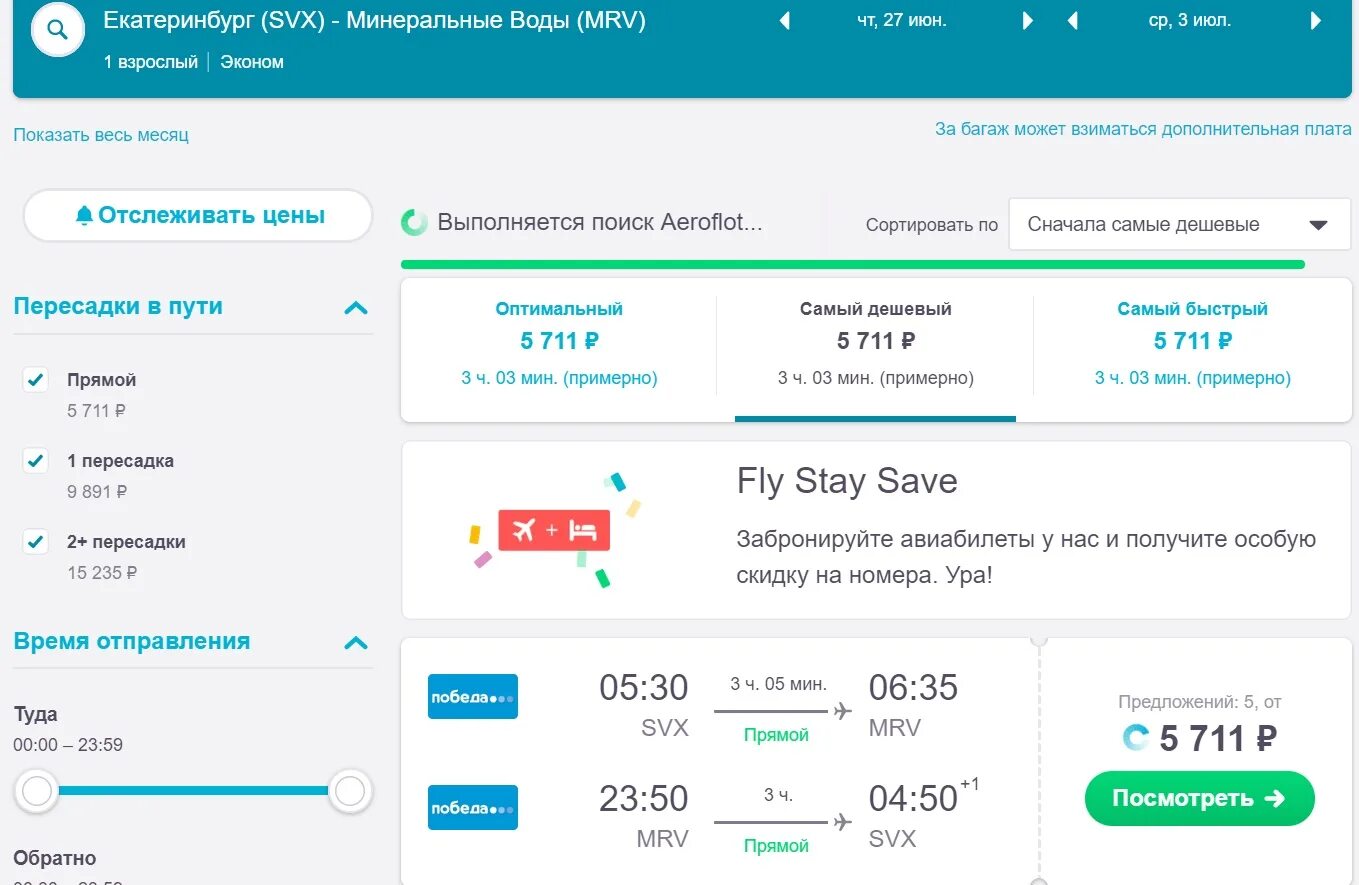Viewport: 1359px width, 885px height.
Task: Go to next departure date arrow
Action: pyautogui.click(x=1028, y=20)
